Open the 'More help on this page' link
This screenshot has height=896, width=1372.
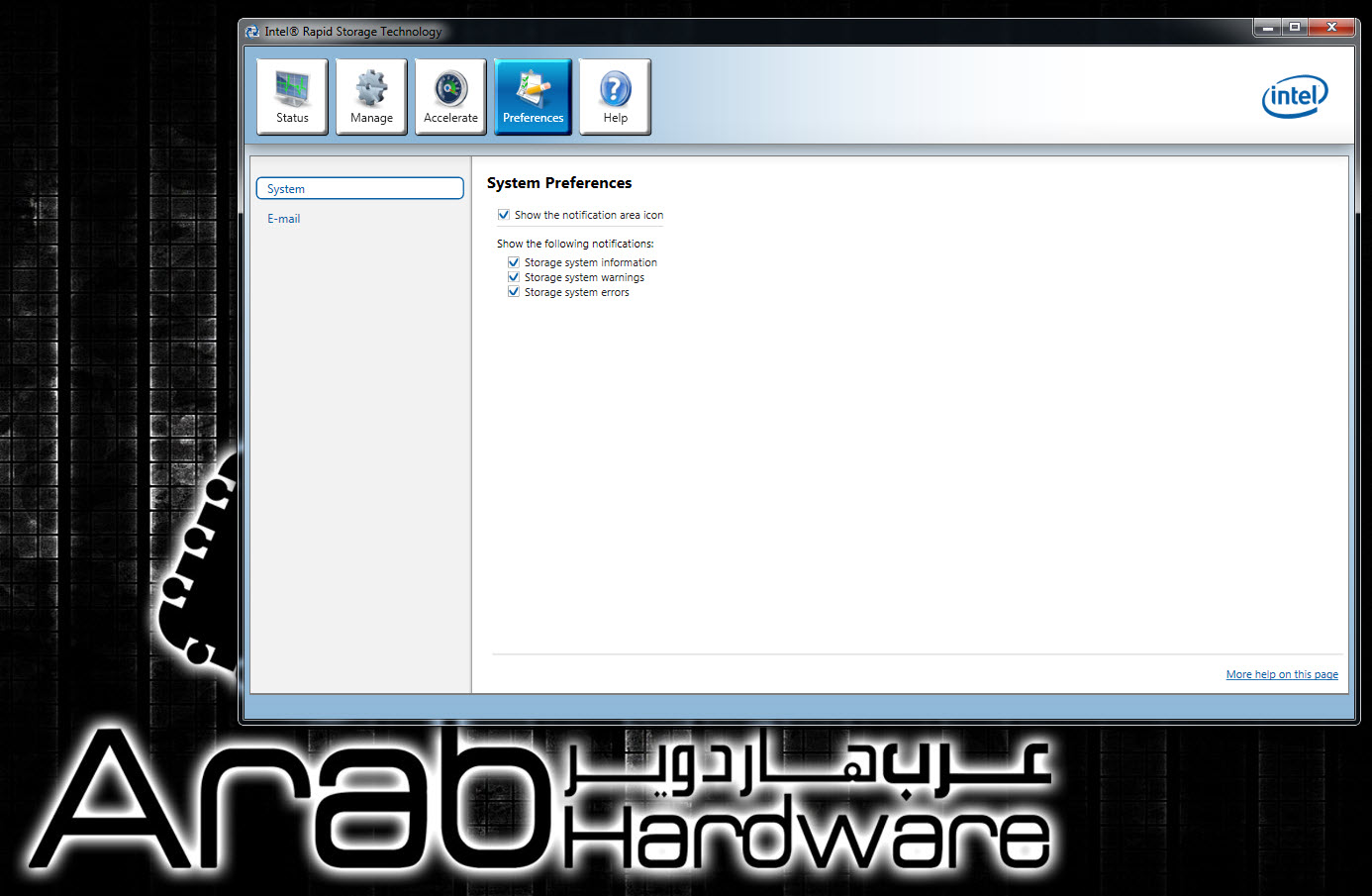[x=1281, y=674]
